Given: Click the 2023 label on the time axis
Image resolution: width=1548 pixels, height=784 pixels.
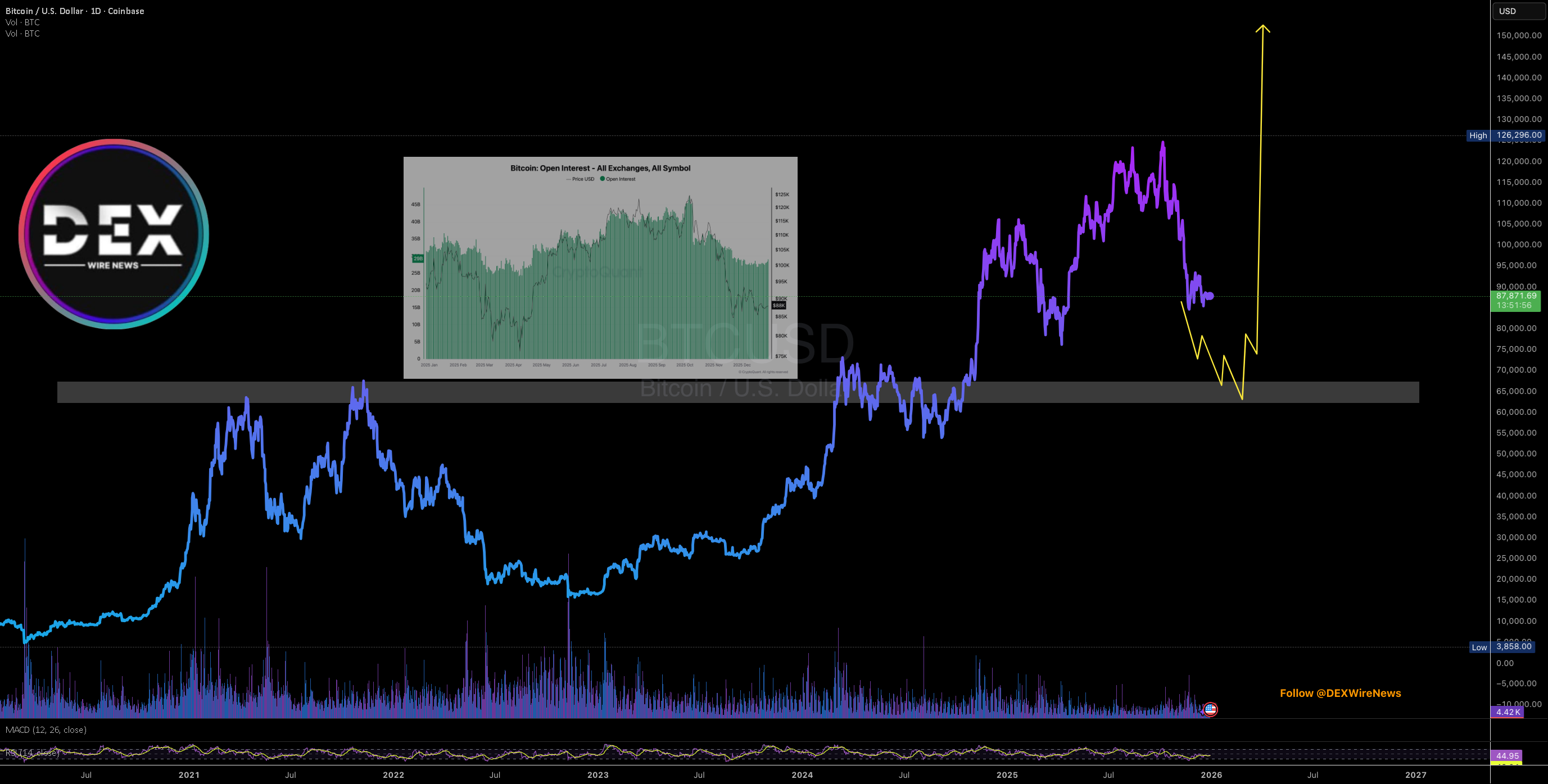Looking at the screenshot, I should (598, 775).
